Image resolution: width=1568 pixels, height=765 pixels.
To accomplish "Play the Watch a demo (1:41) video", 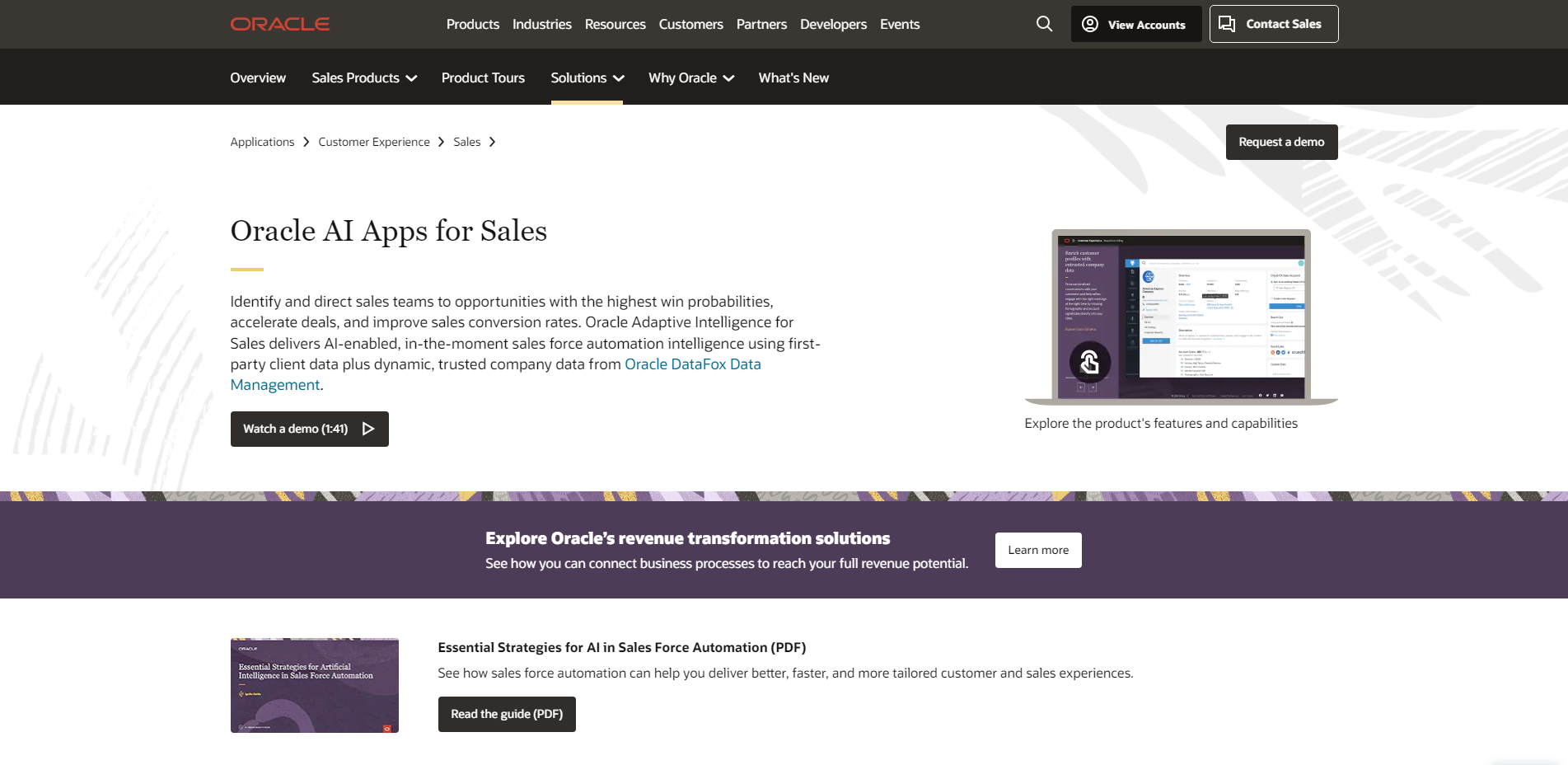I will point(309,429).
